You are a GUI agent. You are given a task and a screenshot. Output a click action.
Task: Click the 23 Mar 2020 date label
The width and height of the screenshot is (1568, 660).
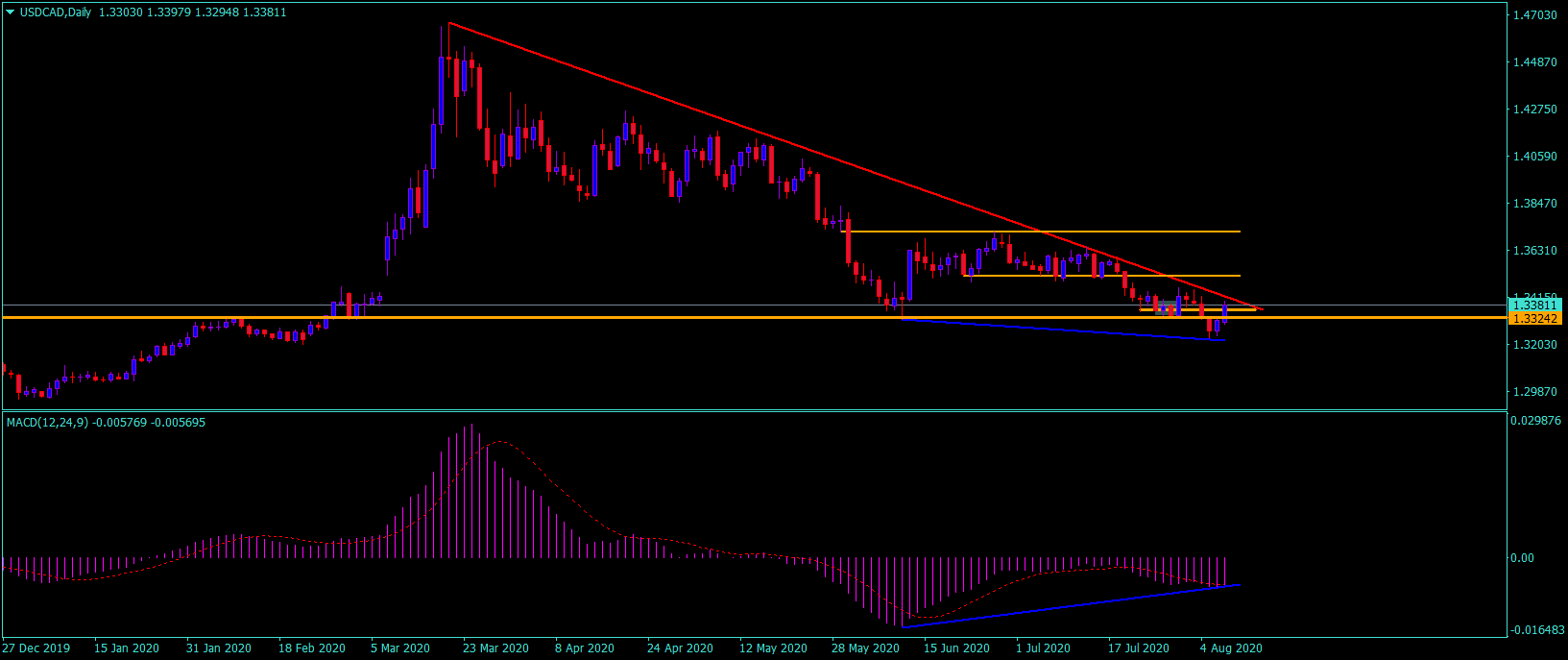pos(495,648)
